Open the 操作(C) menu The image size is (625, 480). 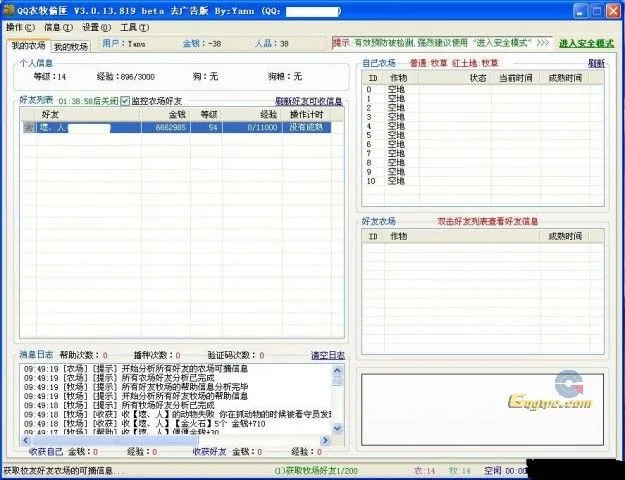[x=20, y=28]
